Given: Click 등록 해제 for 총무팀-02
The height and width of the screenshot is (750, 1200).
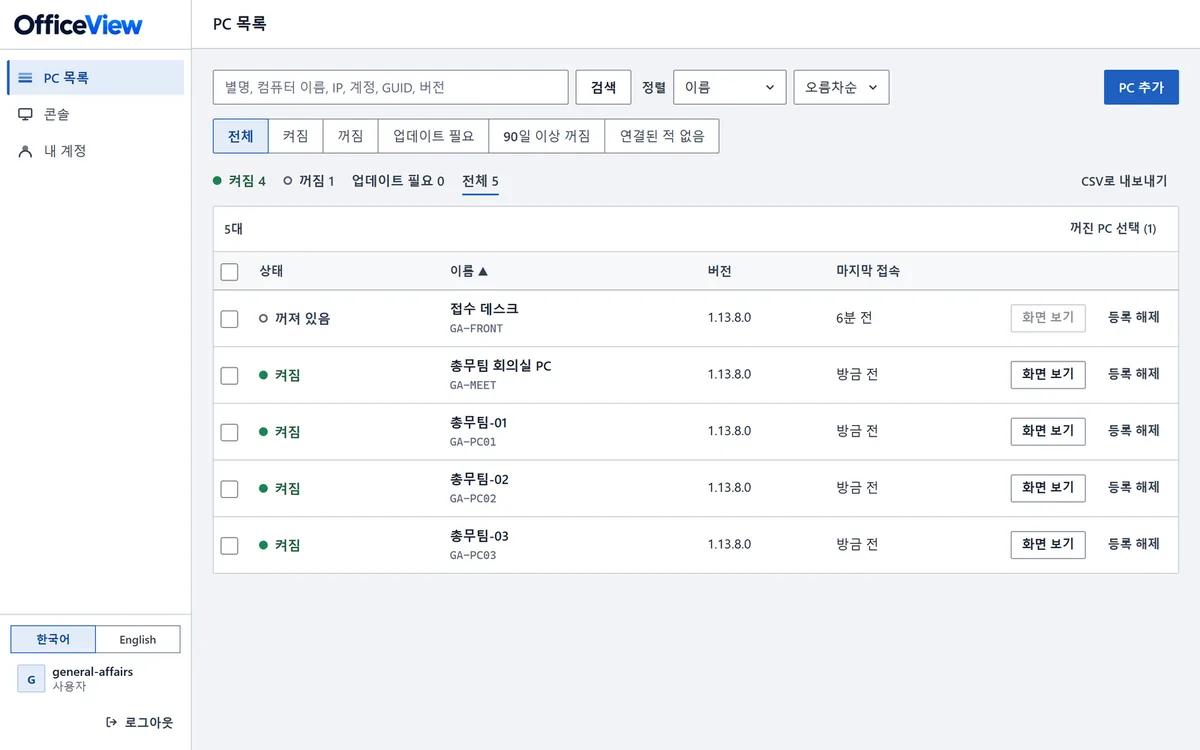Looking at the screenshot, I should [x=1134, y=488].
